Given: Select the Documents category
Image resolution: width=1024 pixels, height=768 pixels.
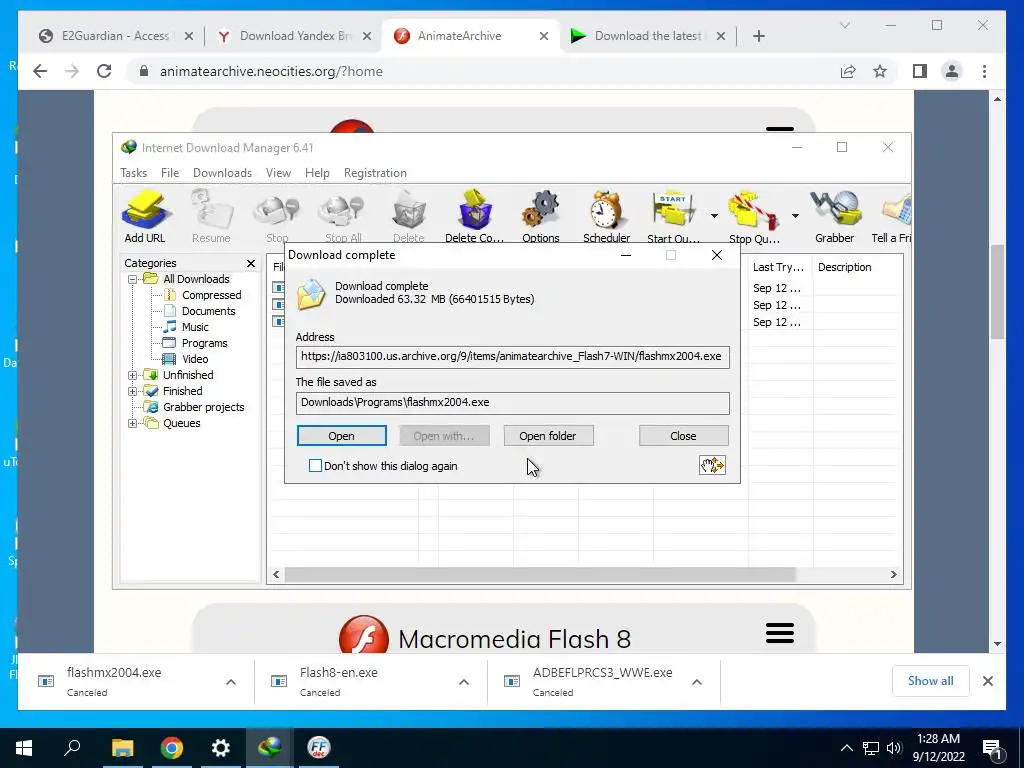Looking at the screenshot, I should (208, 311).
